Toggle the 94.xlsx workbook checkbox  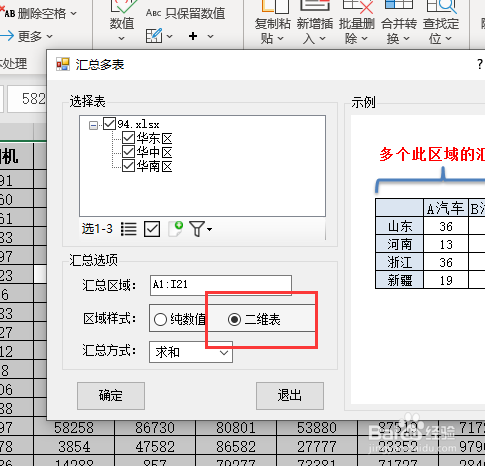click(109, 123)
